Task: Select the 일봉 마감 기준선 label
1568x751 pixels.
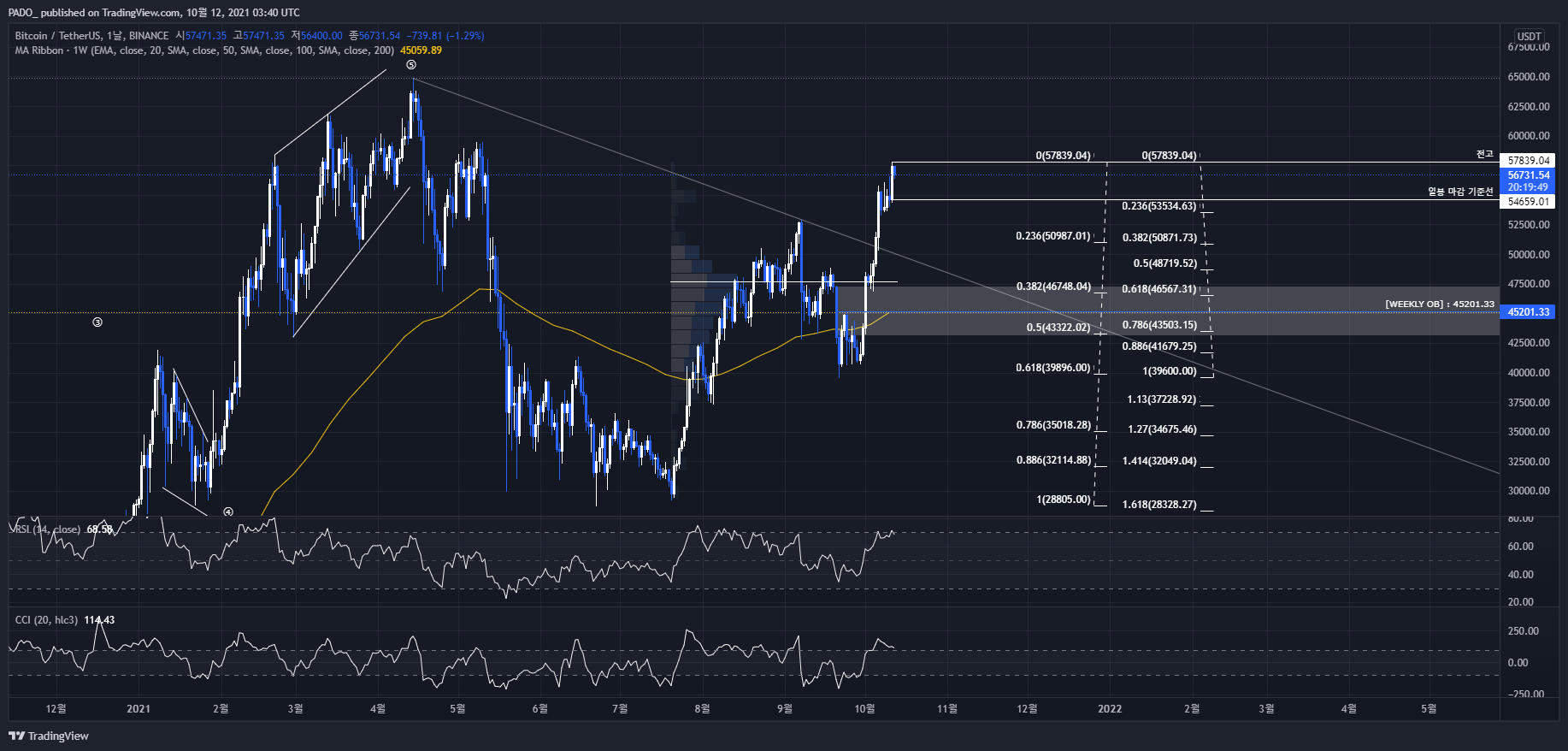Action: [1460, 192]
